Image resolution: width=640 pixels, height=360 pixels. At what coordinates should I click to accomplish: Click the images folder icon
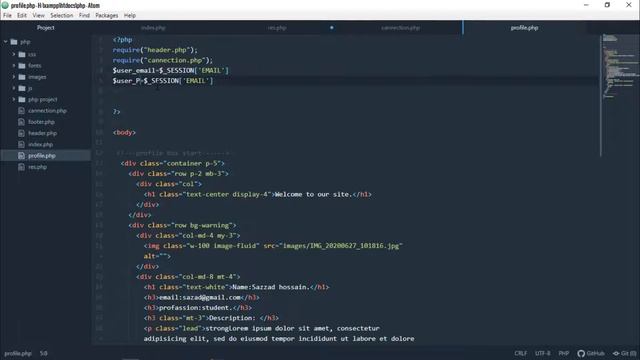[22, 77]
